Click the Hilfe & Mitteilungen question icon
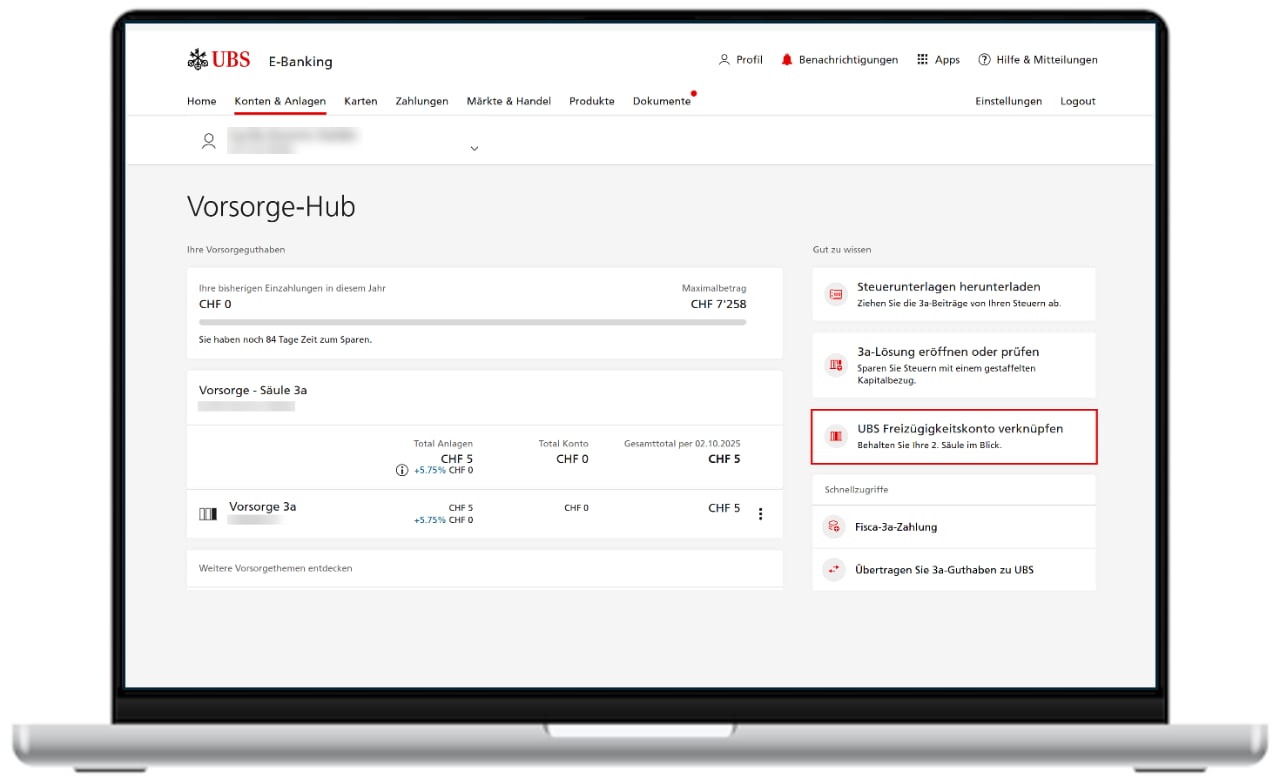Viewport: 1280px width, 784px height. pyautogui.click(x=984, y=60)
